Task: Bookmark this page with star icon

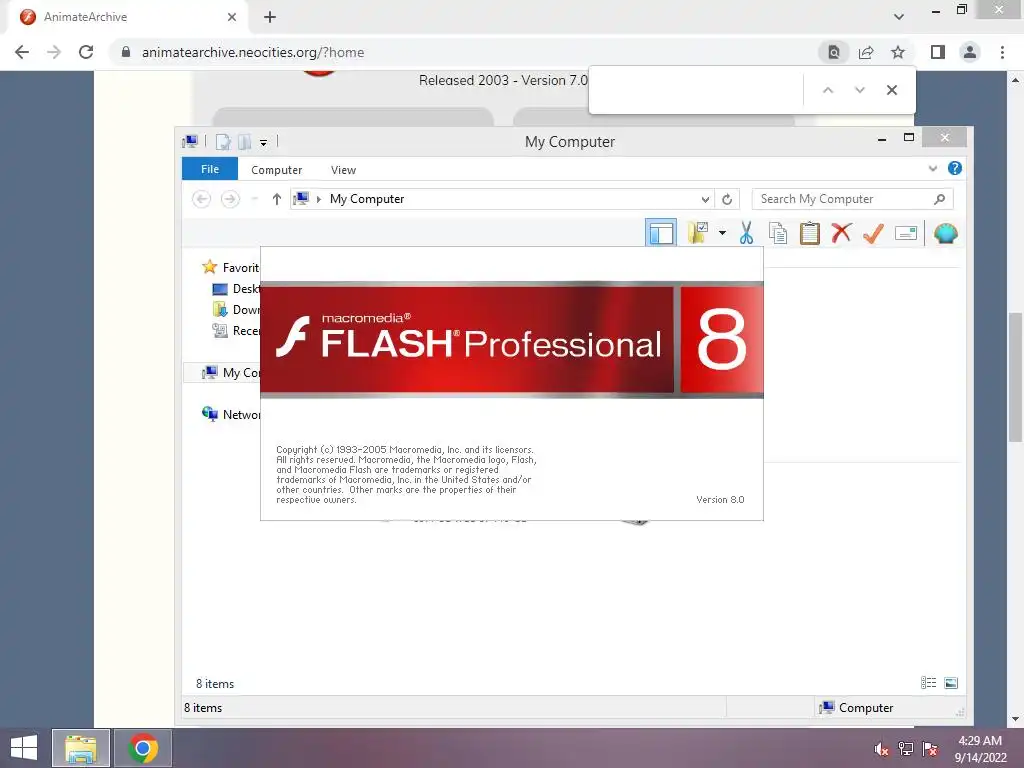Action: (898, 52)
